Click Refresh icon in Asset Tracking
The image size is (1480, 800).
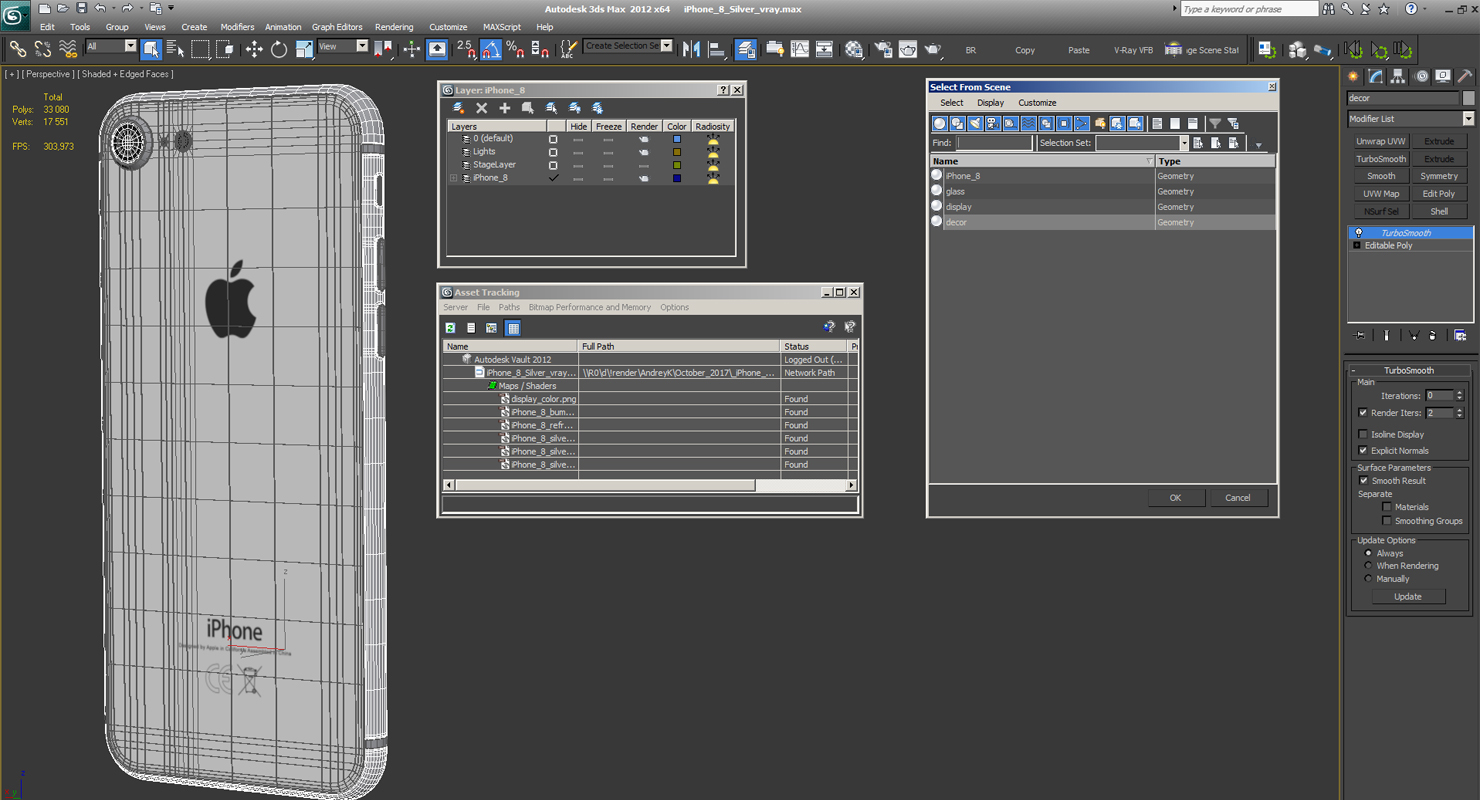(451, 328)
